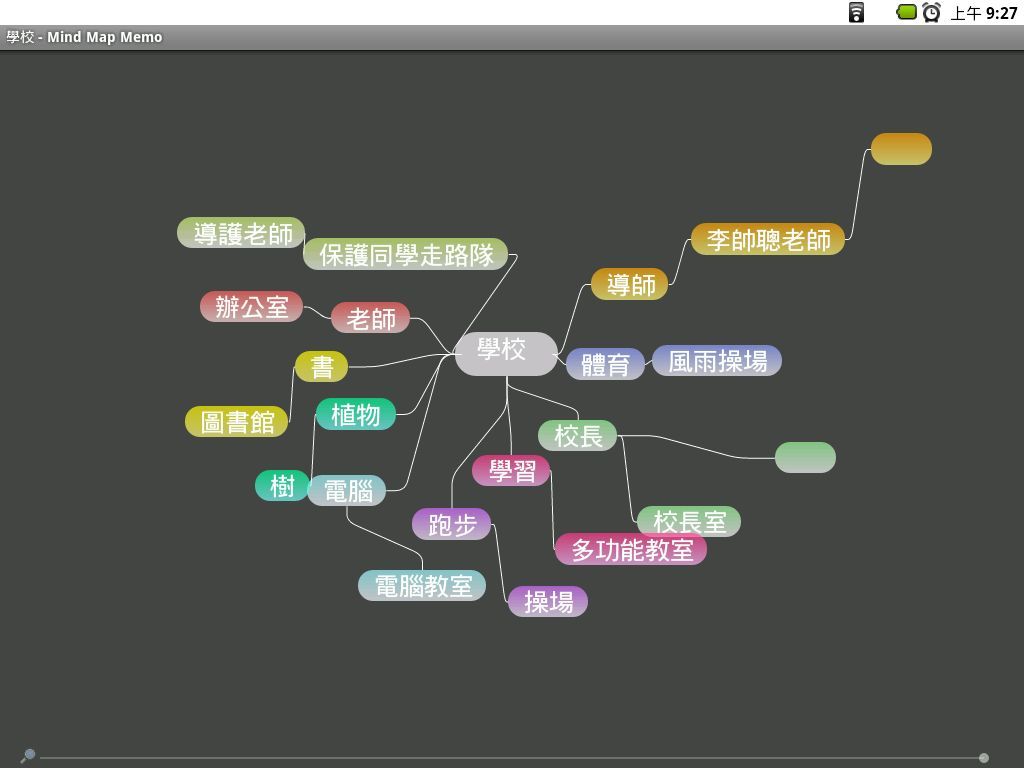1024x768 pixels.
Task: Tap the 風雨操場 node
Action: click(717, 361)
